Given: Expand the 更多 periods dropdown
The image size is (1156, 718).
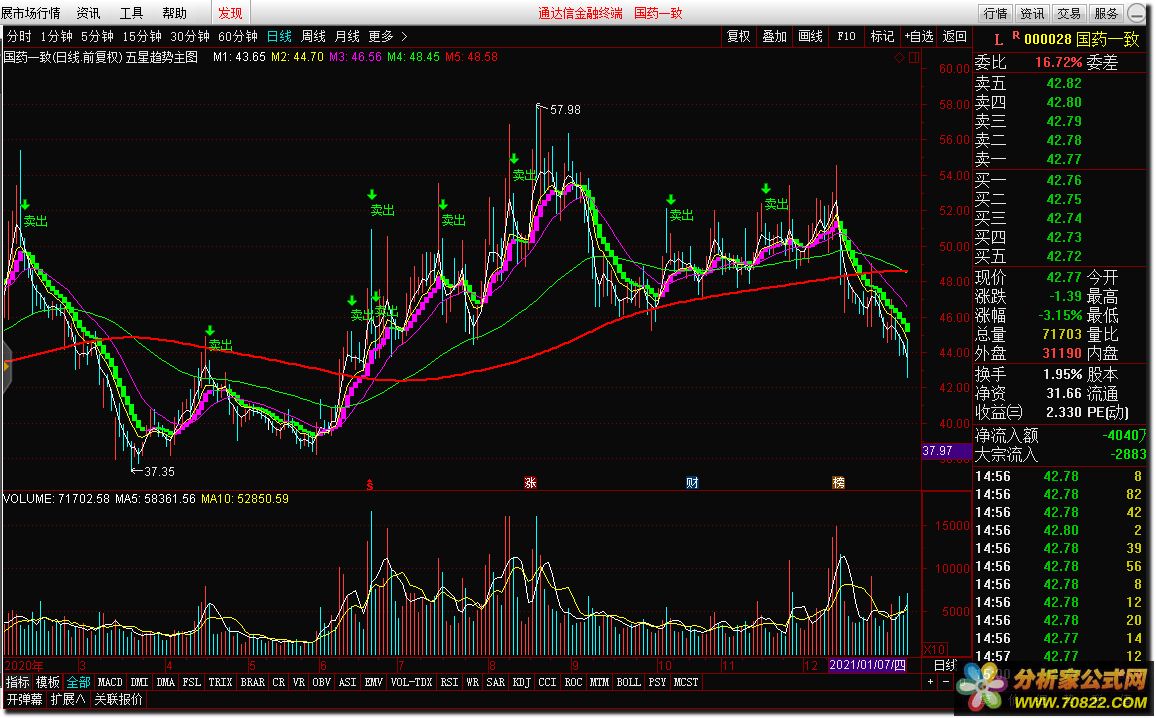Looking at the screenshot, I should (x=388, y=36).
